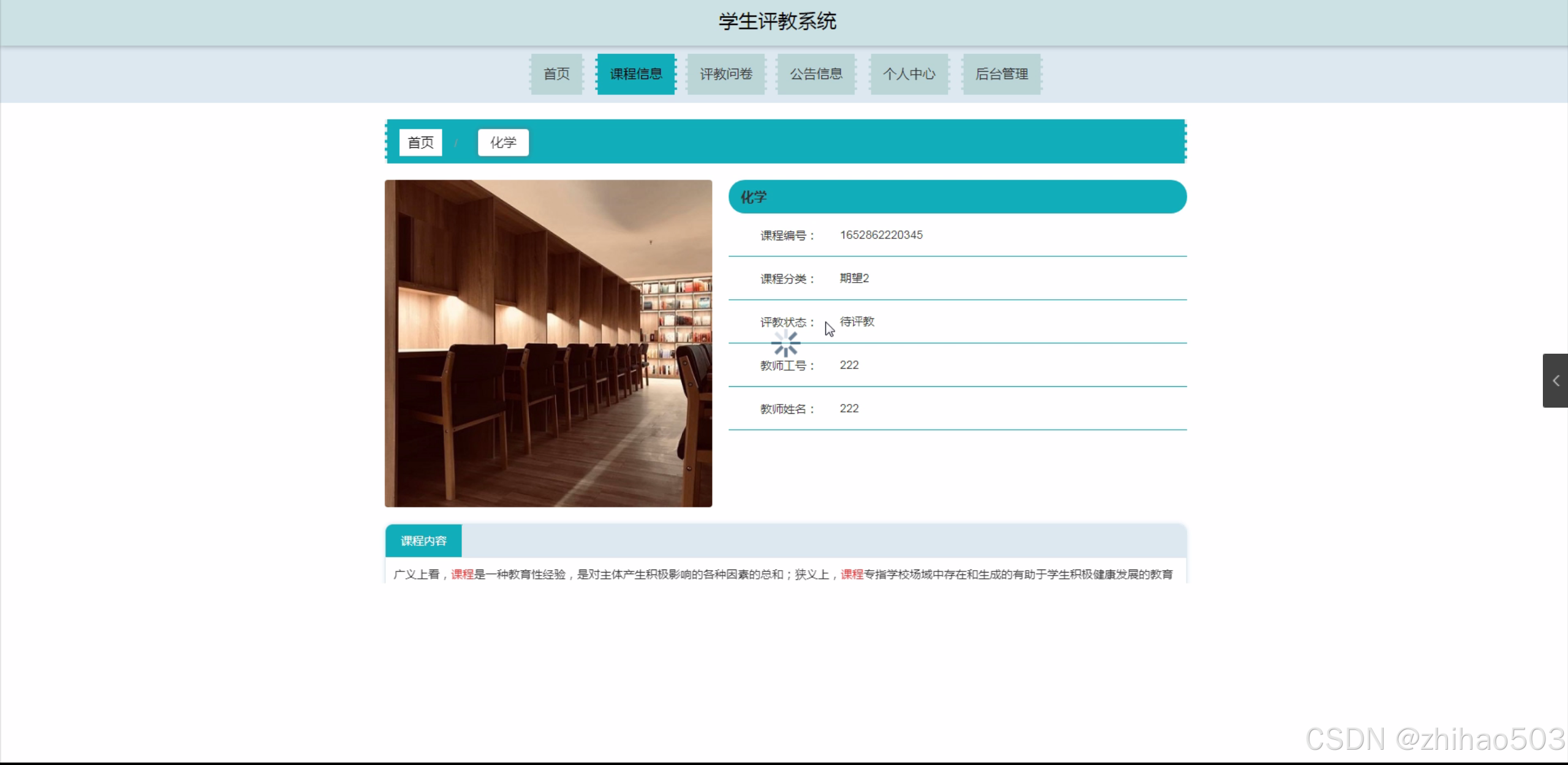The image size is (1568, 765).
Task: Click the course number 1652862220345
Action: point(881,235)
